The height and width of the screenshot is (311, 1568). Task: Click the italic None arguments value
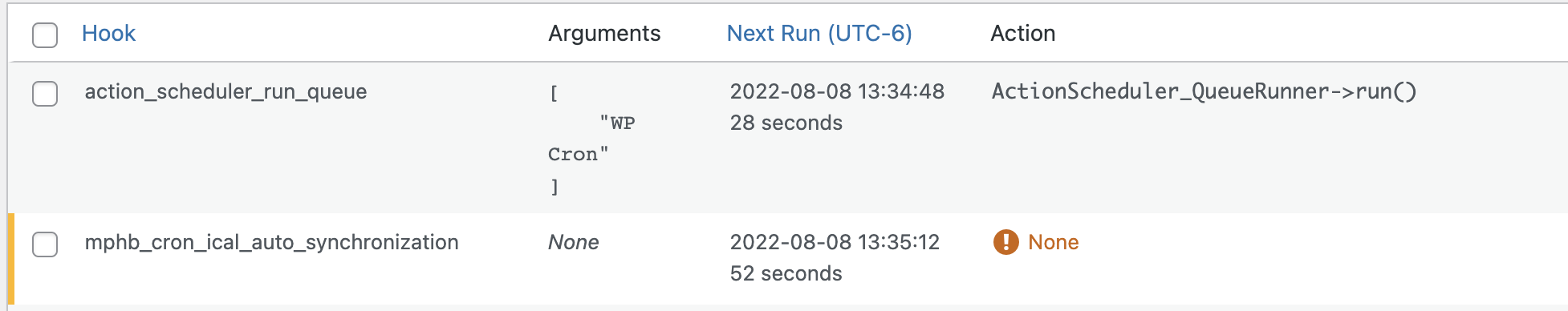click(x=574, y=242)
